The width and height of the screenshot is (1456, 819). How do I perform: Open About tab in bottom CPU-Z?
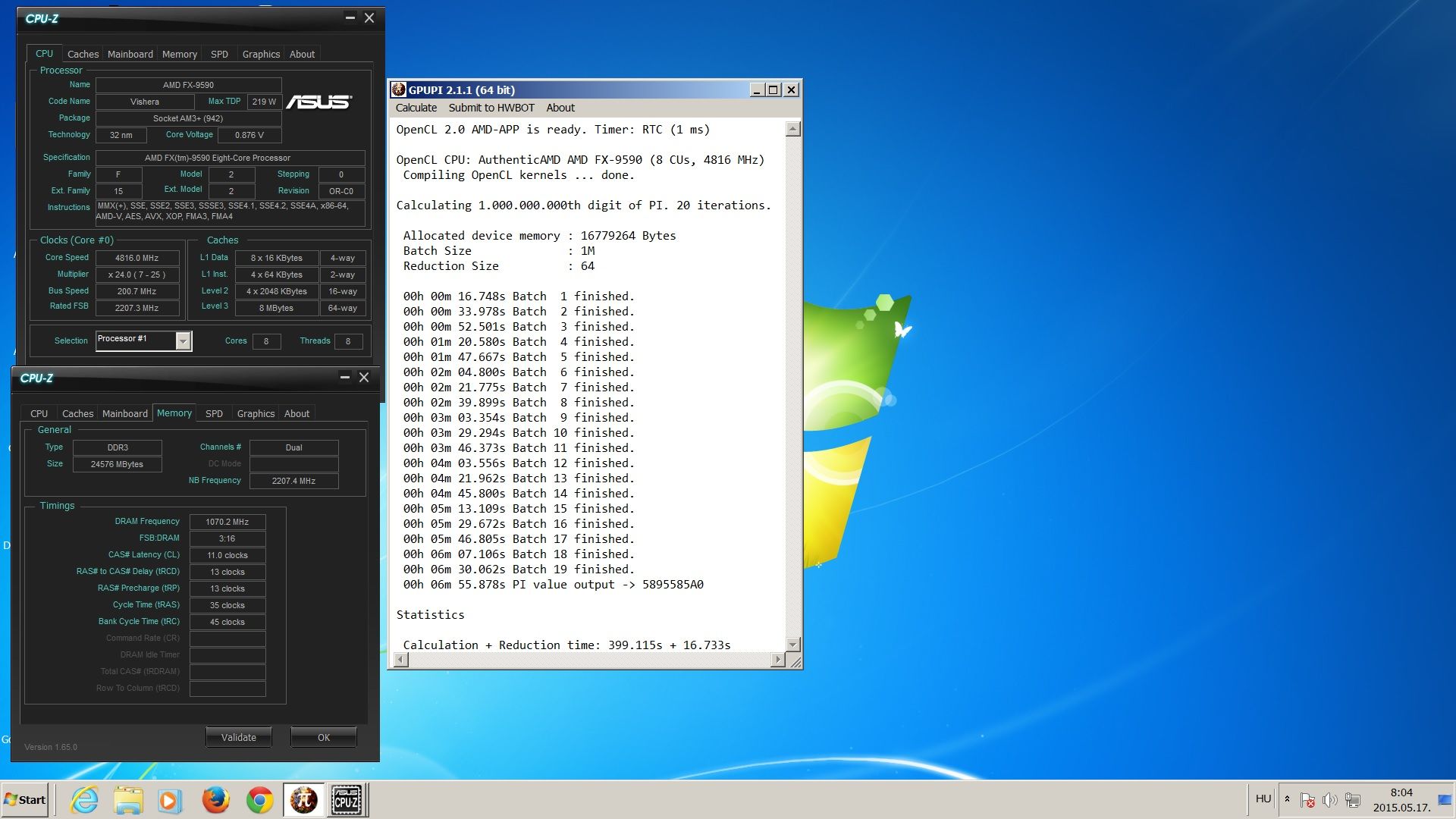coord(297,413)
